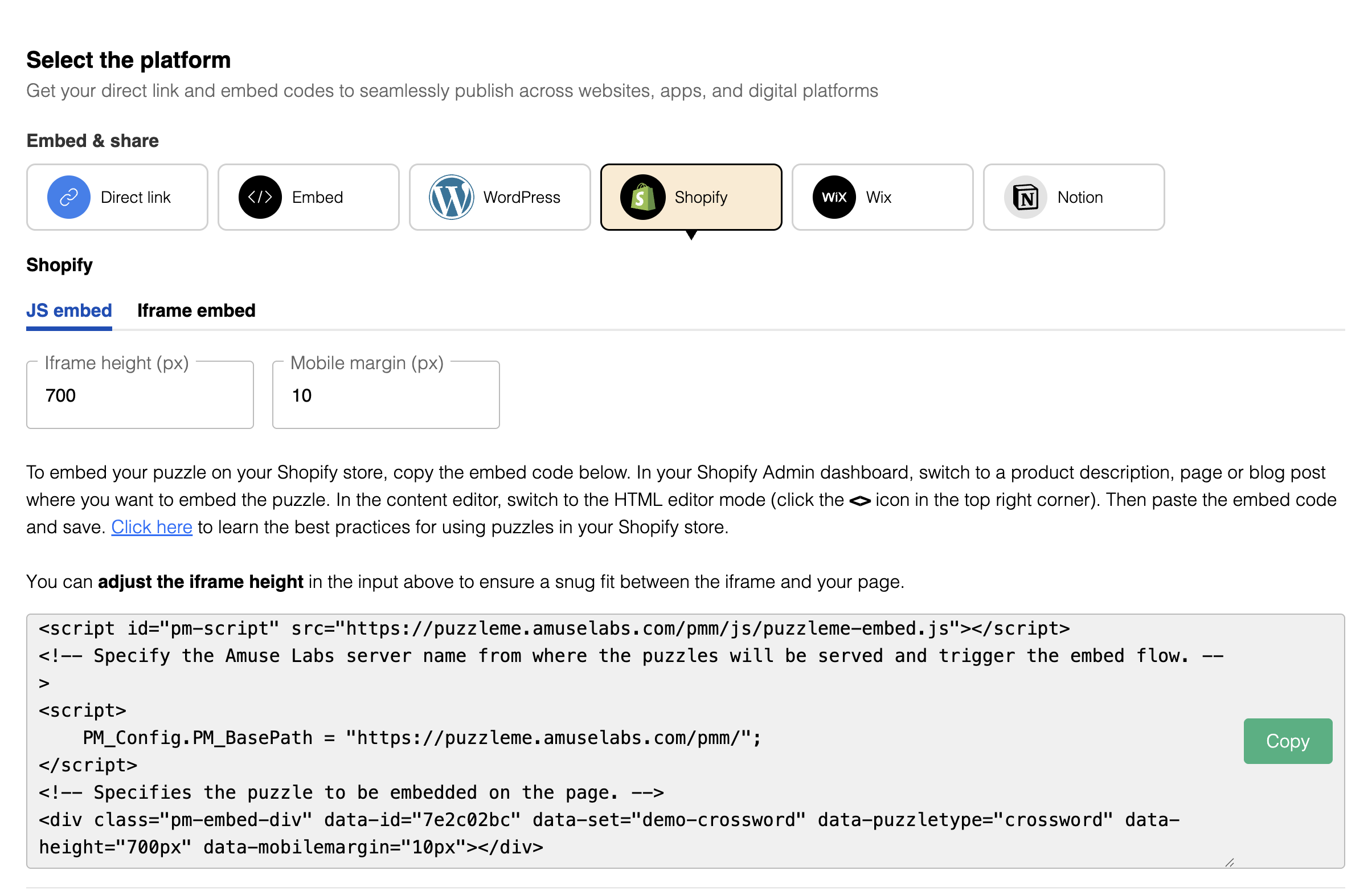Screen dimensions: 1372x895
Task: Focus the Iframe height input field
Action: tap(140, 395)
